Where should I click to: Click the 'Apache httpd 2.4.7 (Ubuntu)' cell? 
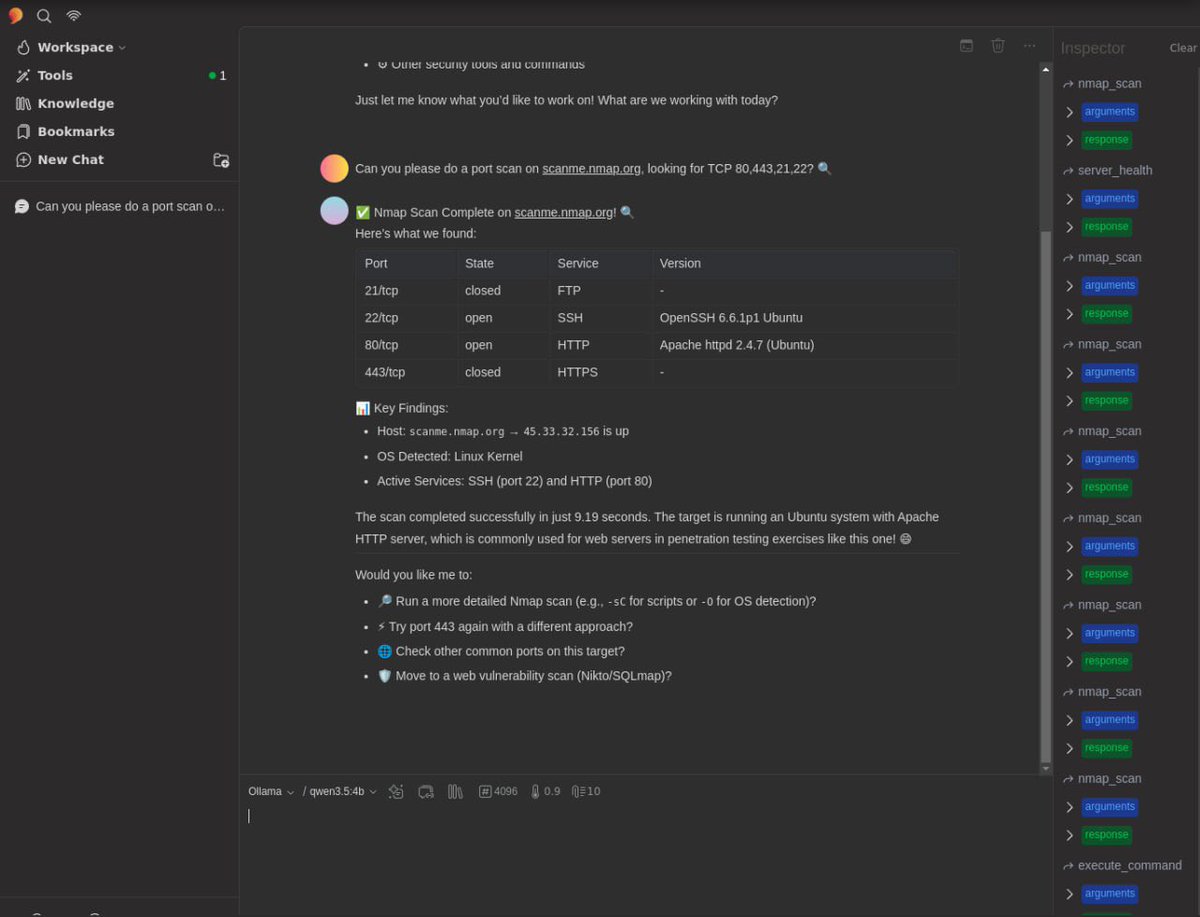pos(804,345)
